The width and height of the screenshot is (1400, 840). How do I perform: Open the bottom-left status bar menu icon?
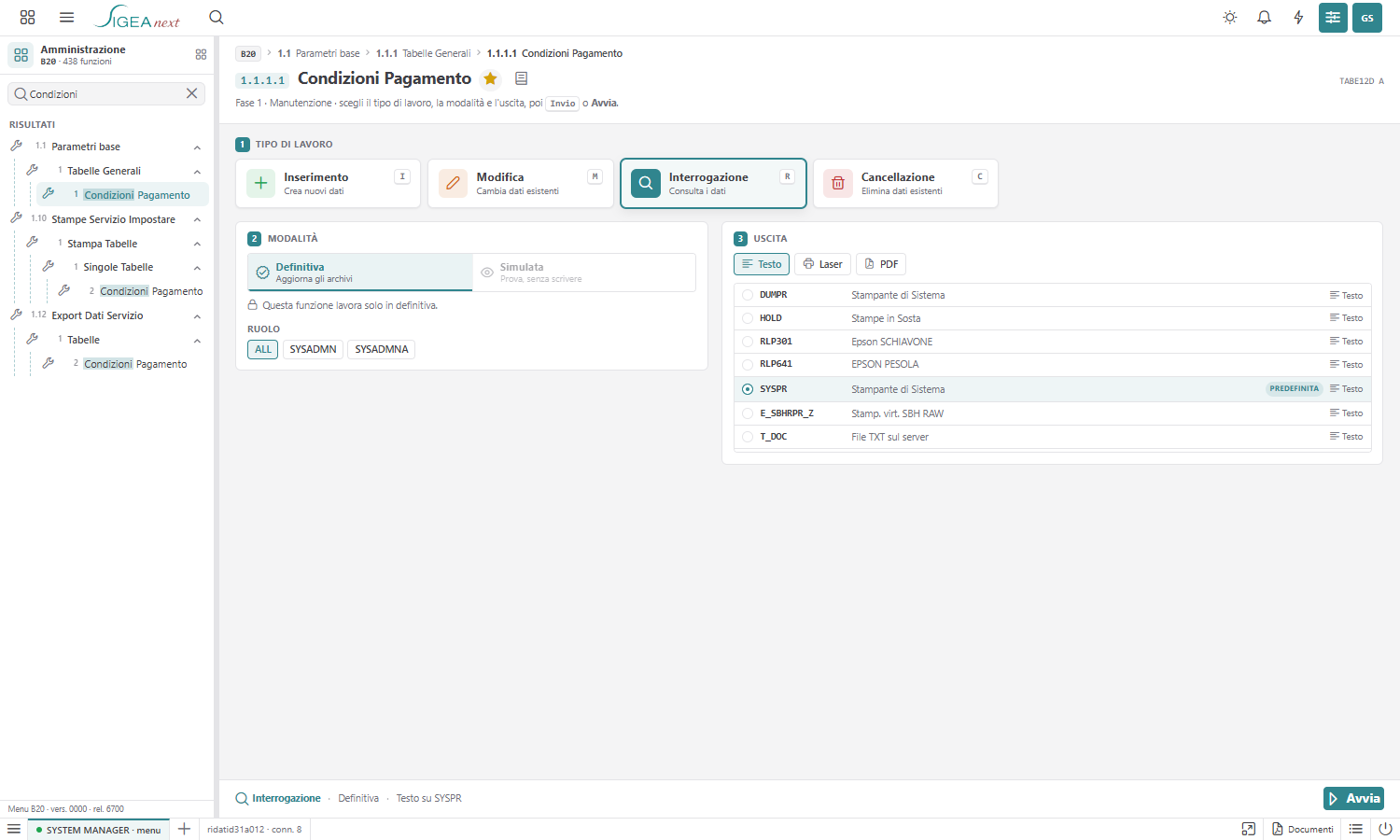[14, 829]
